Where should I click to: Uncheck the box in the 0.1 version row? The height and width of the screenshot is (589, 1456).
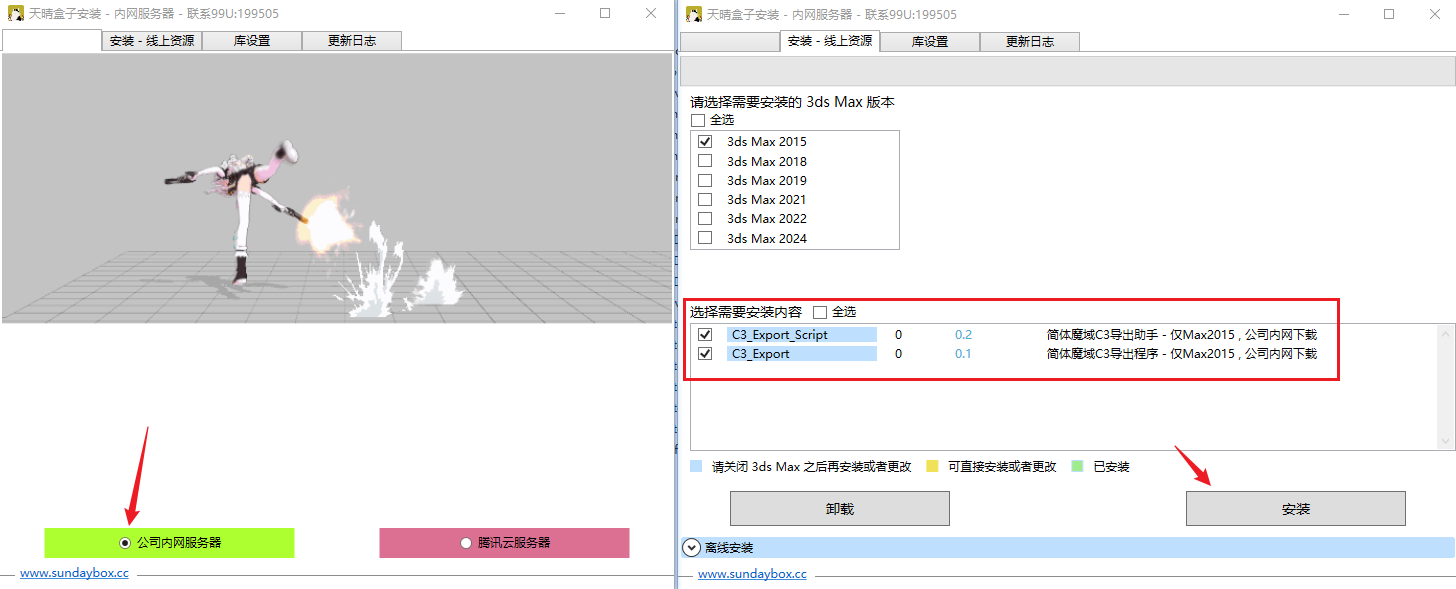point(705,354)
